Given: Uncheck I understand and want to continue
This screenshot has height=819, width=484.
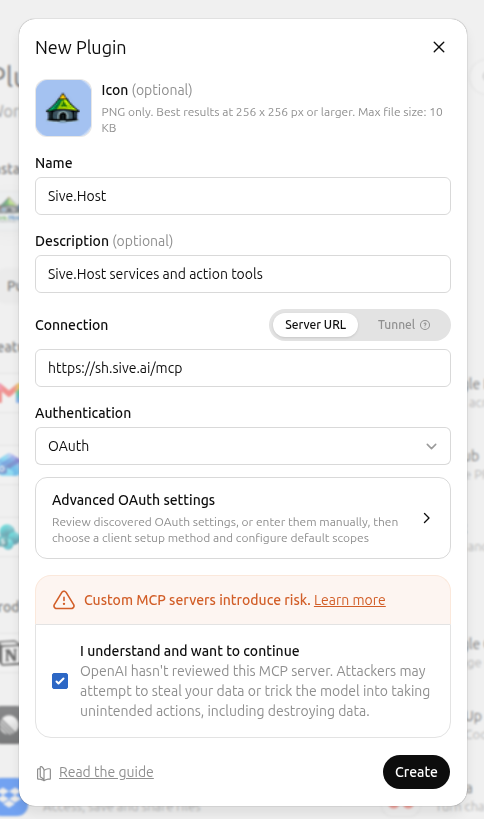Looking at the screenshot, I should (60, 681).
